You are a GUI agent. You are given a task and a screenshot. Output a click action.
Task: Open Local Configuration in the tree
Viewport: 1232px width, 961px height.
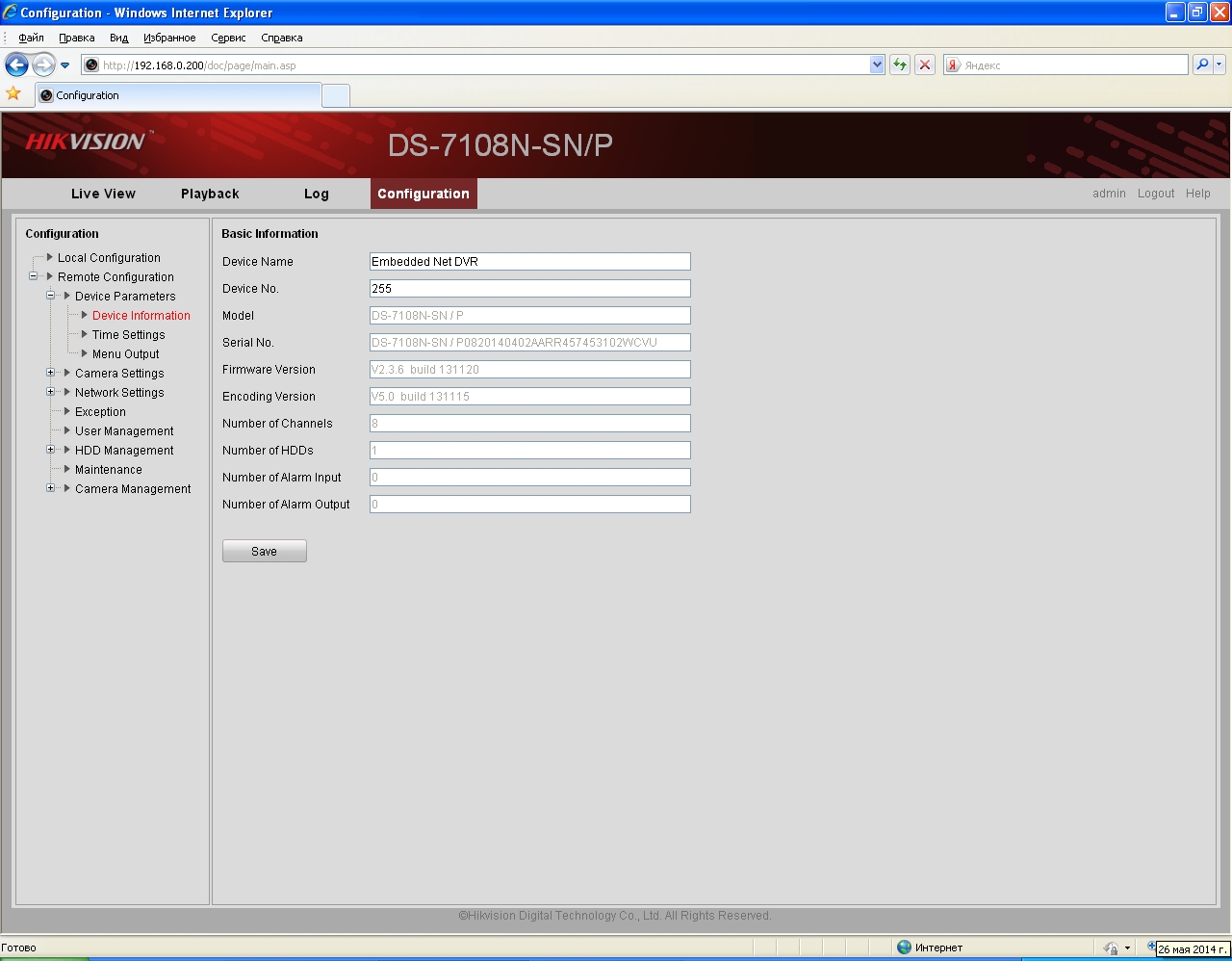[109, 258]
